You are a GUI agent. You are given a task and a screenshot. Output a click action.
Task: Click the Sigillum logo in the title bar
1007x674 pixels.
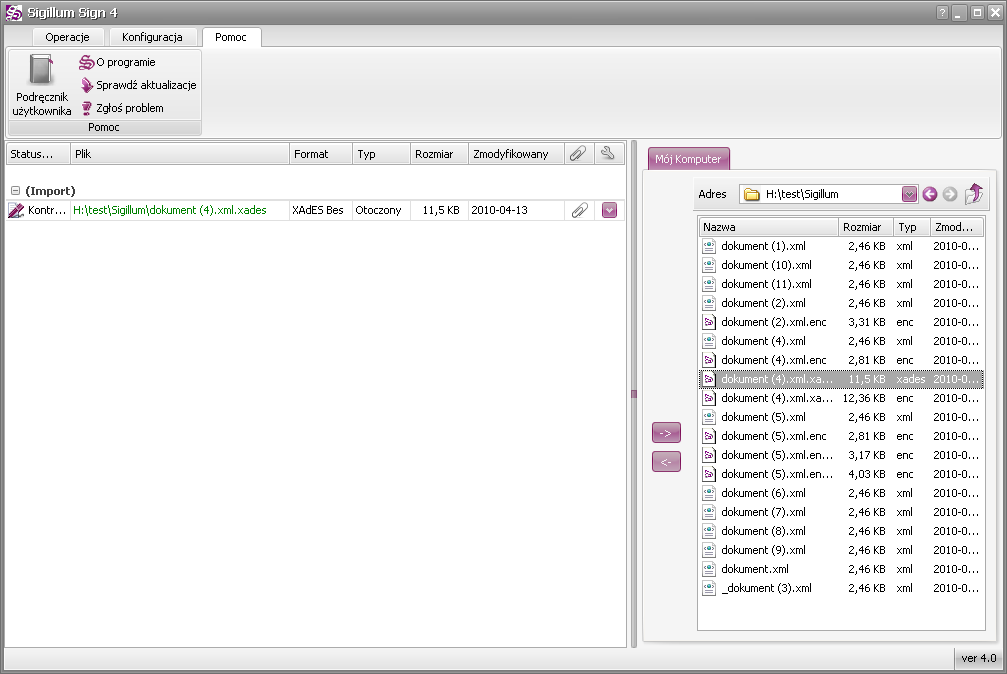coord(13,13)
